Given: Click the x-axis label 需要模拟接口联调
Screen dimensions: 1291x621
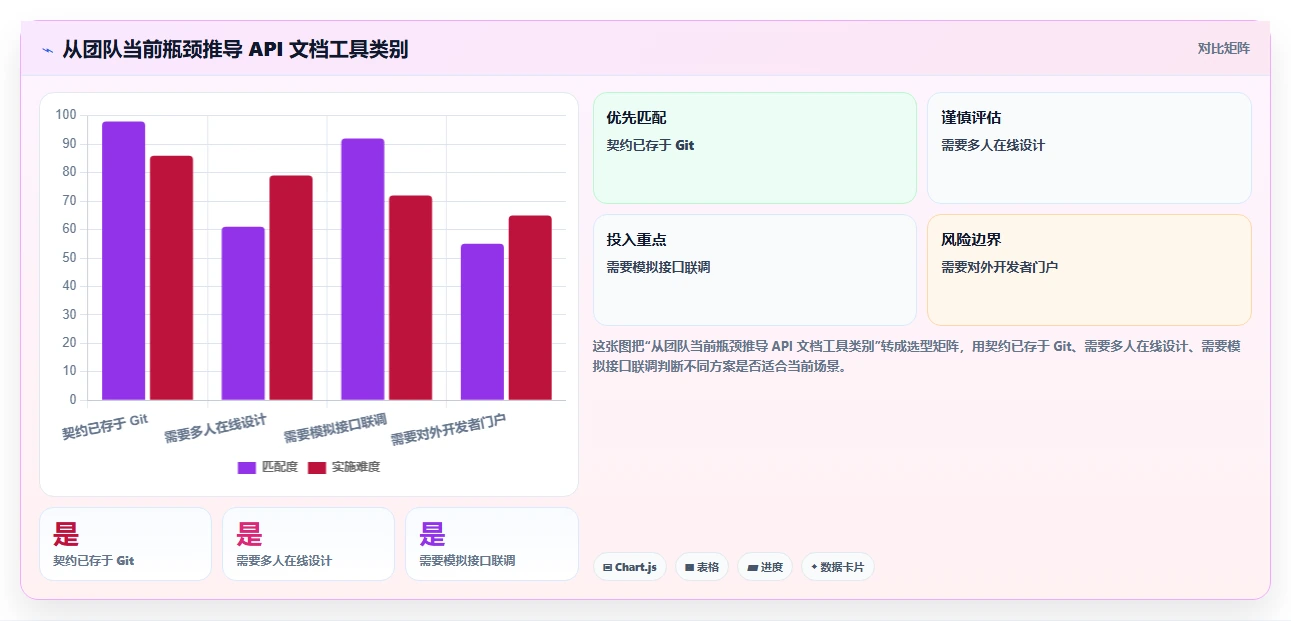Looking at the screenshot, I should [335, 429].
